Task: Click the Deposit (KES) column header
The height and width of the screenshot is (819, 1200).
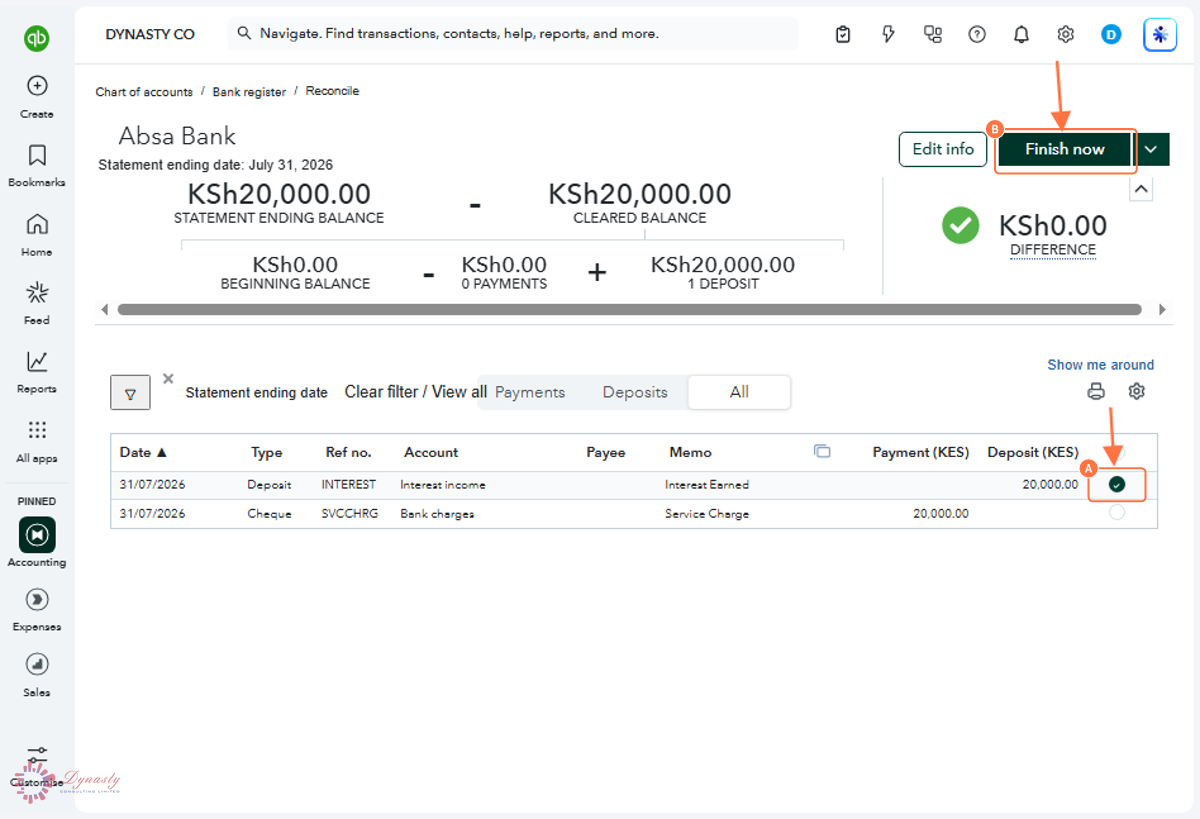Action: click(1033, 452)
